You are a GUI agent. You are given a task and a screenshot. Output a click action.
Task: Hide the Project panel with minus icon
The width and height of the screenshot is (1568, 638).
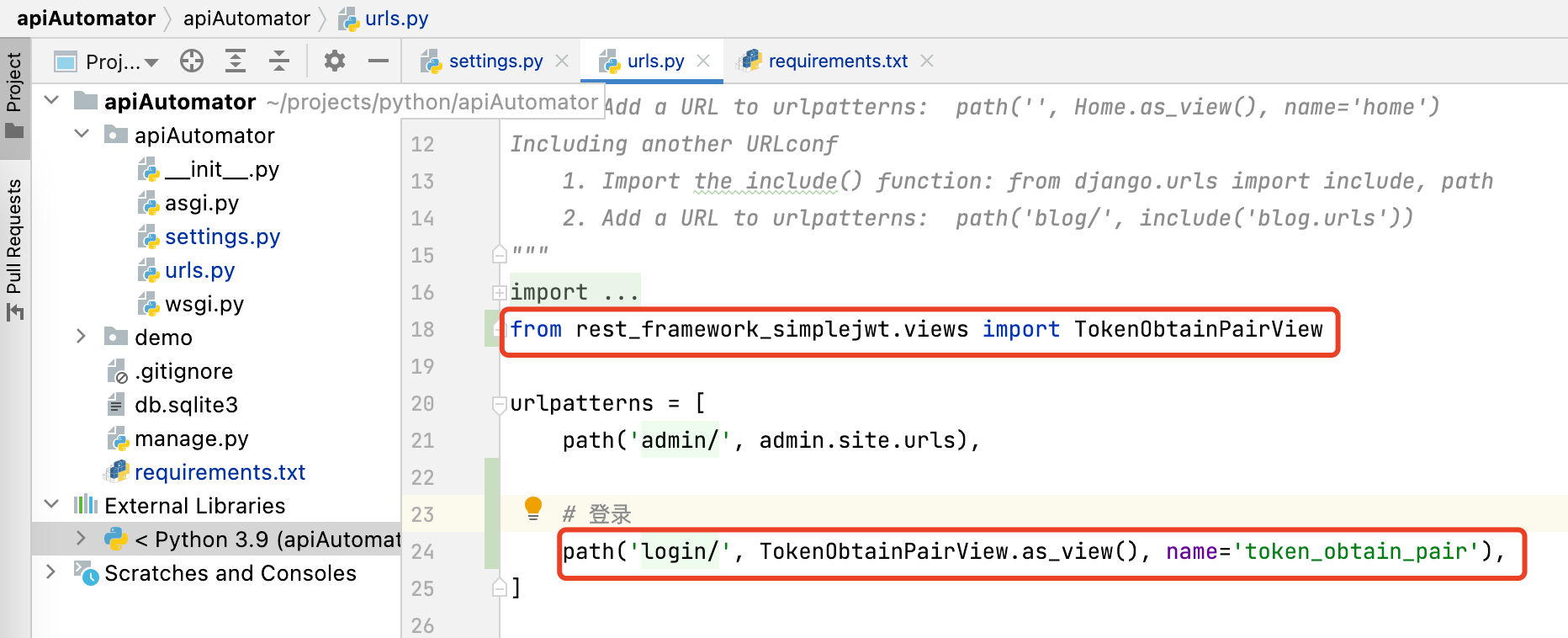coord(379,61)
